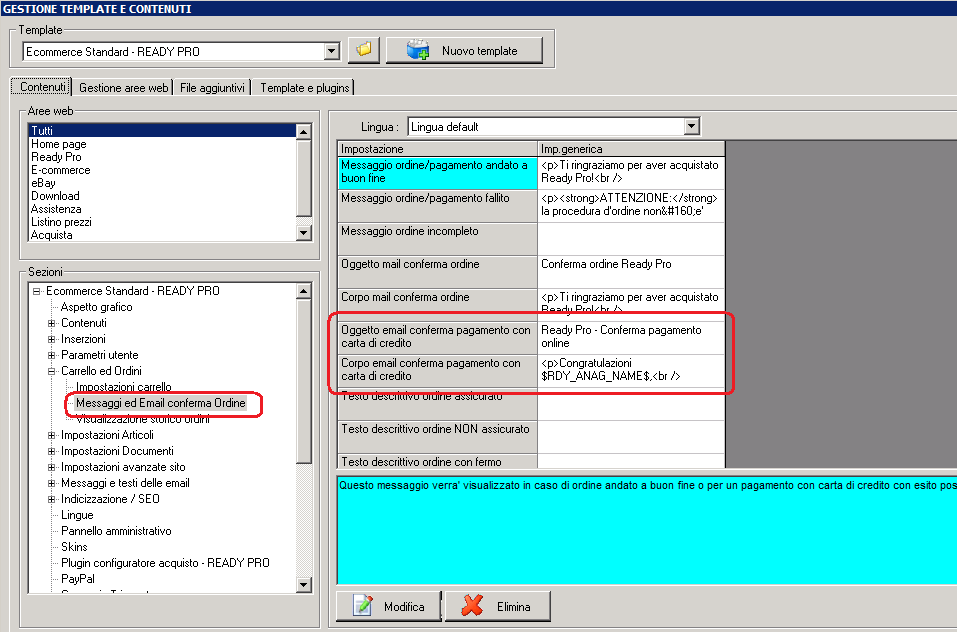This screenshot has width=957, height=632.
Task: Expand the Impostazioni avanzate sito node
Action: (x=52, y=467)
